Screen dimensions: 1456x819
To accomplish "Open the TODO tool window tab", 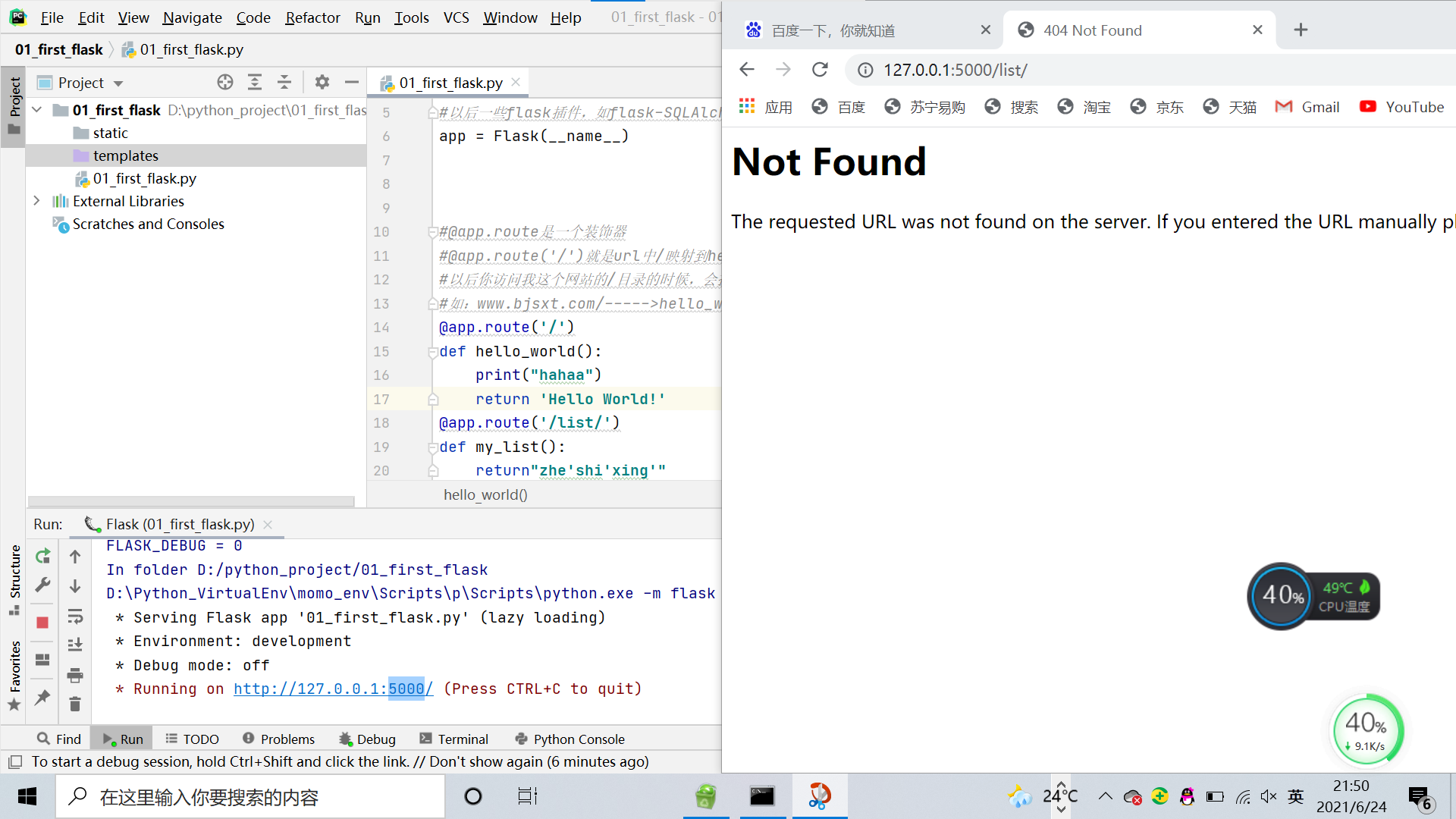I will pos(193,739).
